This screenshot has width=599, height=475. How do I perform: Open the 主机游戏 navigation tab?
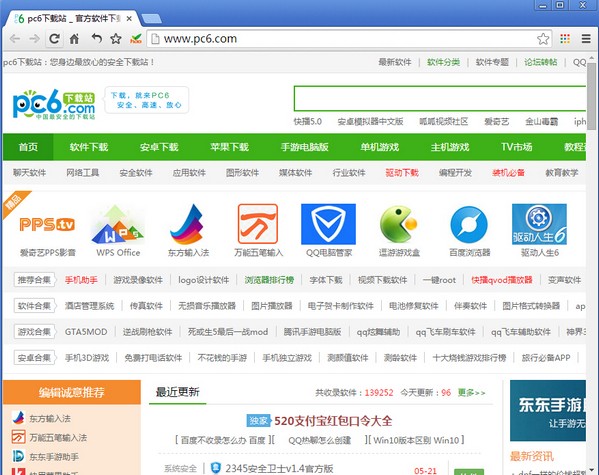450,147
